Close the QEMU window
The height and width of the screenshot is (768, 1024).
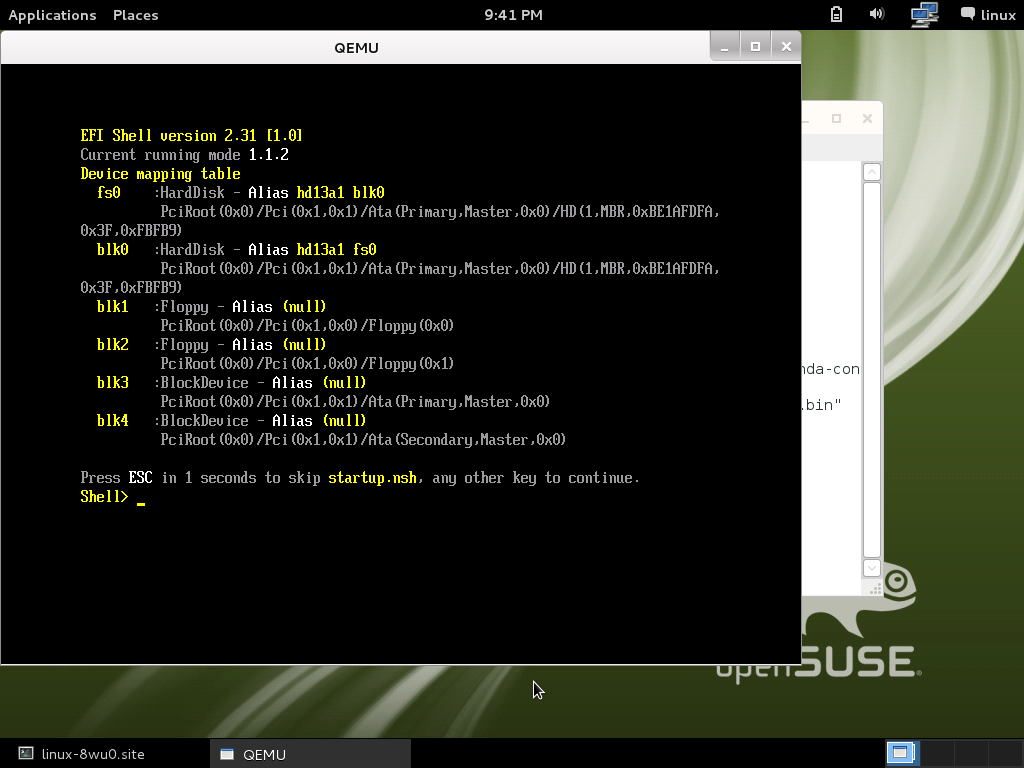click(786, 46)
